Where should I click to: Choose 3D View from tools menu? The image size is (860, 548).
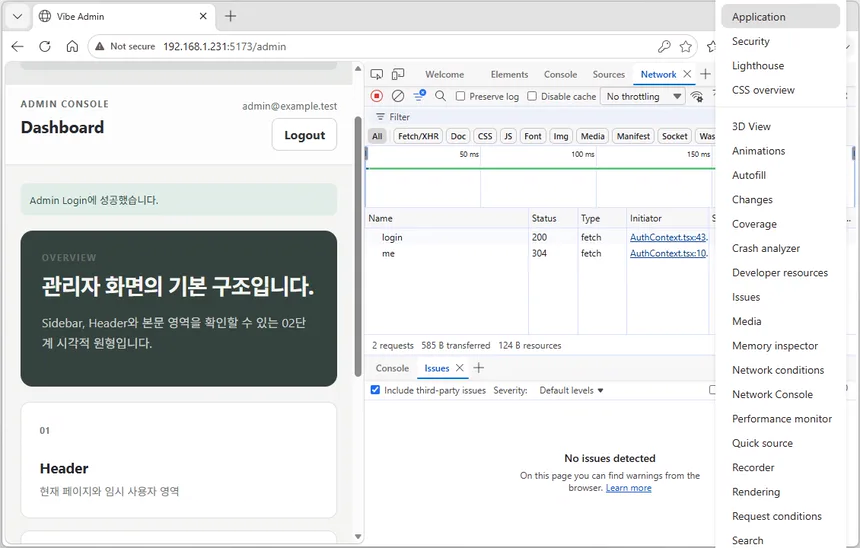780,127
